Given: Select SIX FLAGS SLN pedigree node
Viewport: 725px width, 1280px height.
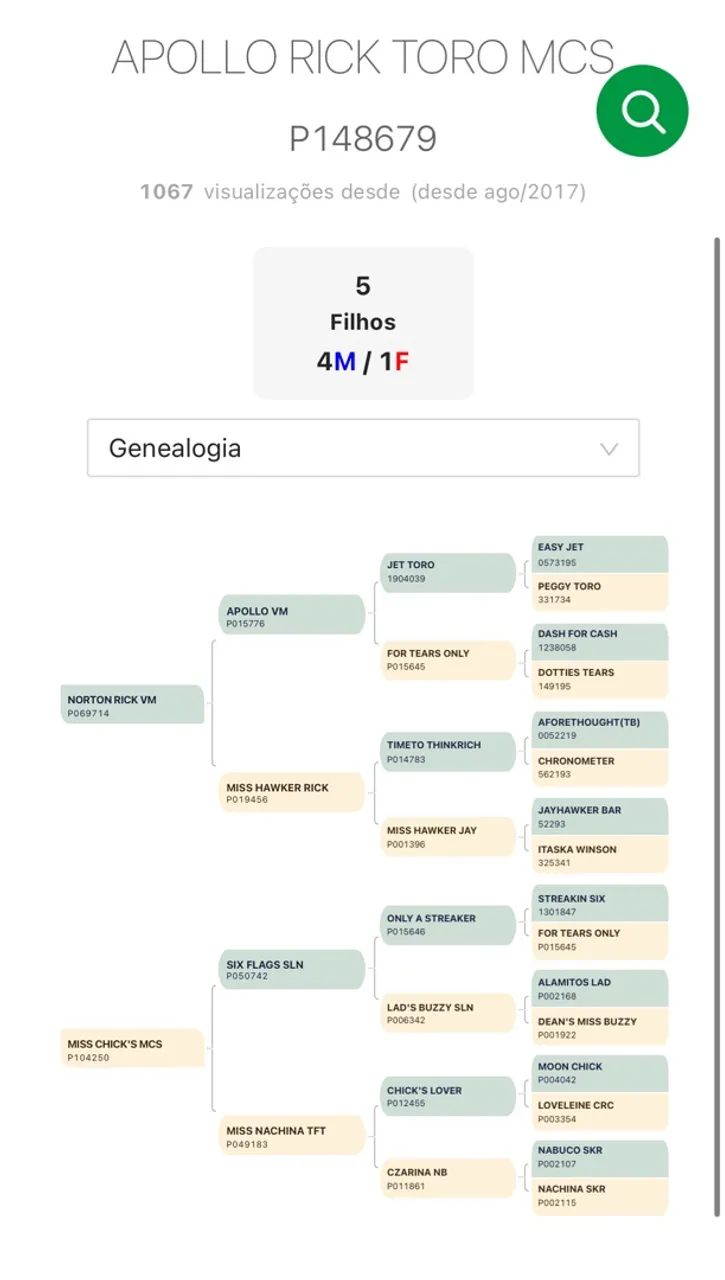Looking at the screenshot, I should (292, 969).
